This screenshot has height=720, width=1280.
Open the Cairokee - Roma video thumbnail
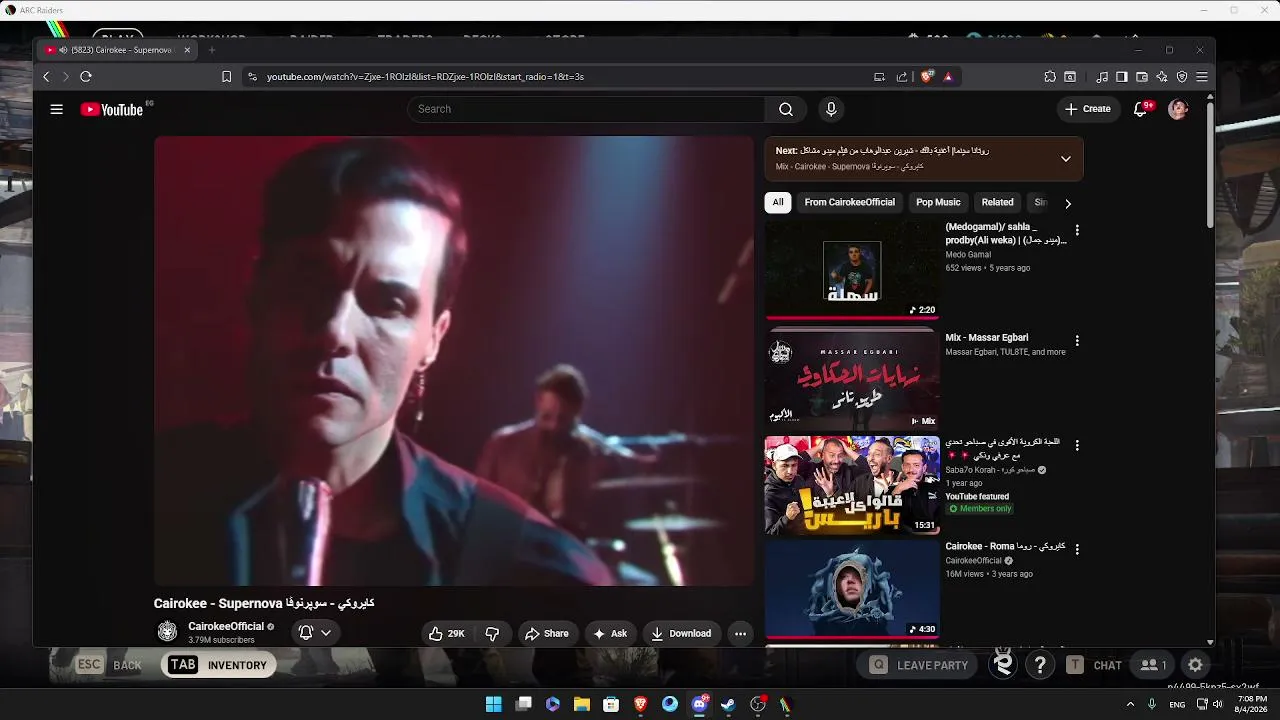[x=852, y=589]
